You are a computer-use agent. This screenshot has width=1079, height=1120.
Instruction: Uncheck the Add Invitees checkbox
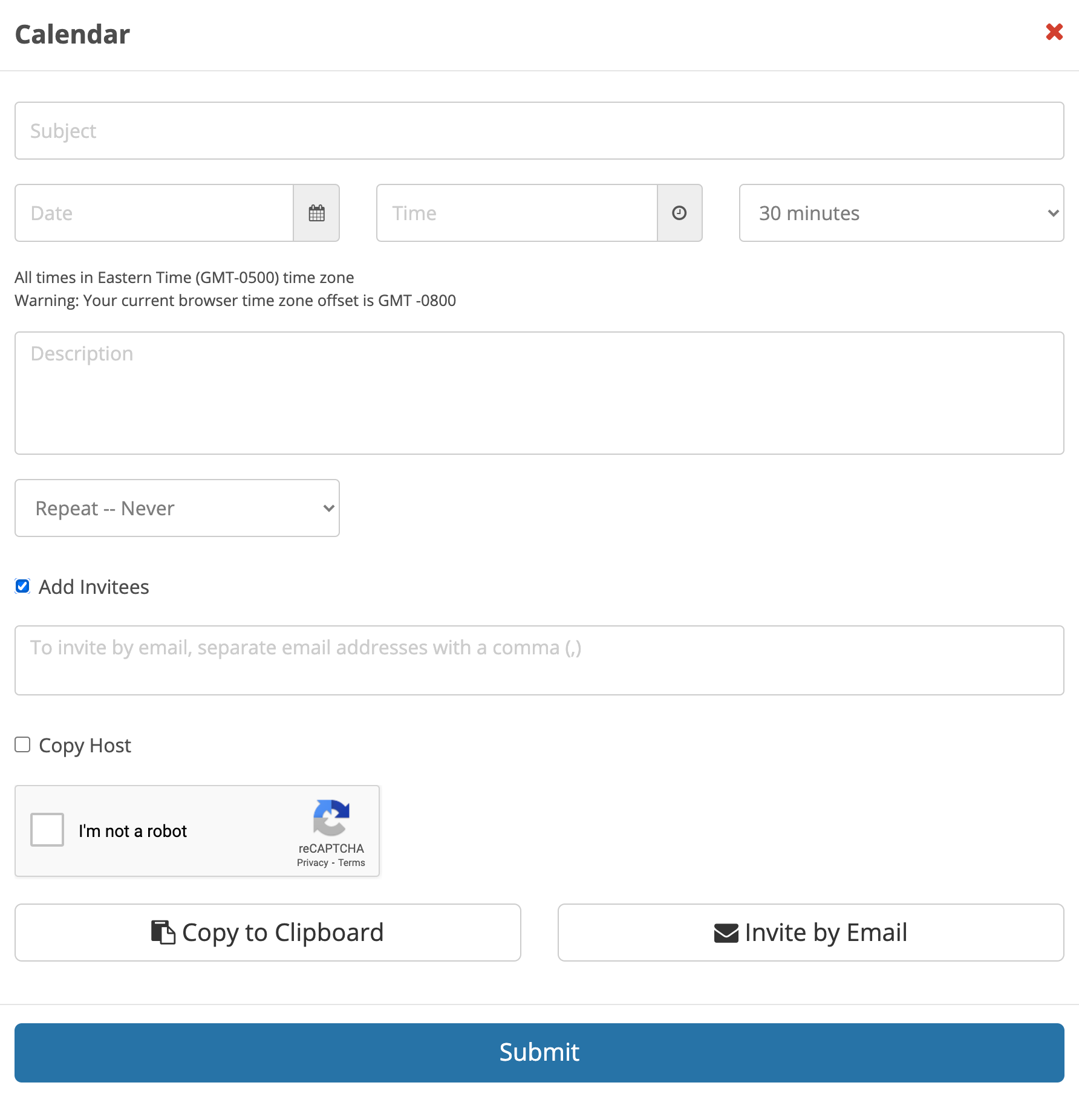click(22, 586)
